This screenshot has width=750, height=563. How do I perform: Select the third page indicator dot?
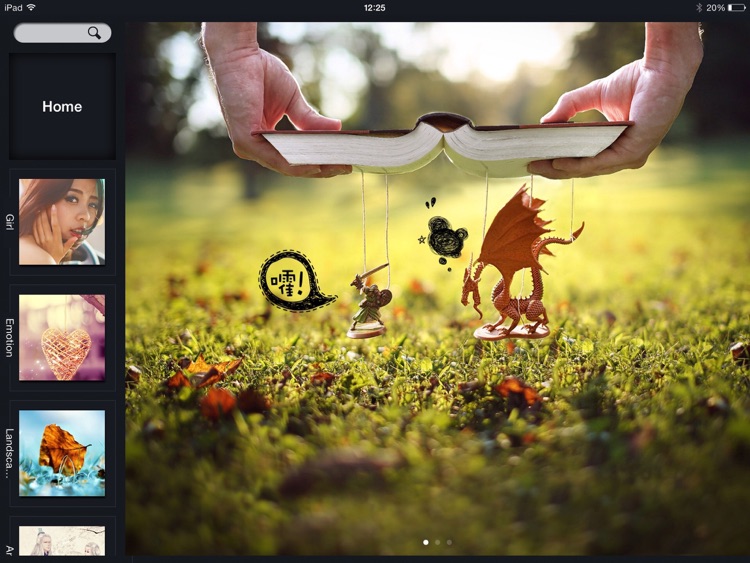click(x=449, y=542)
